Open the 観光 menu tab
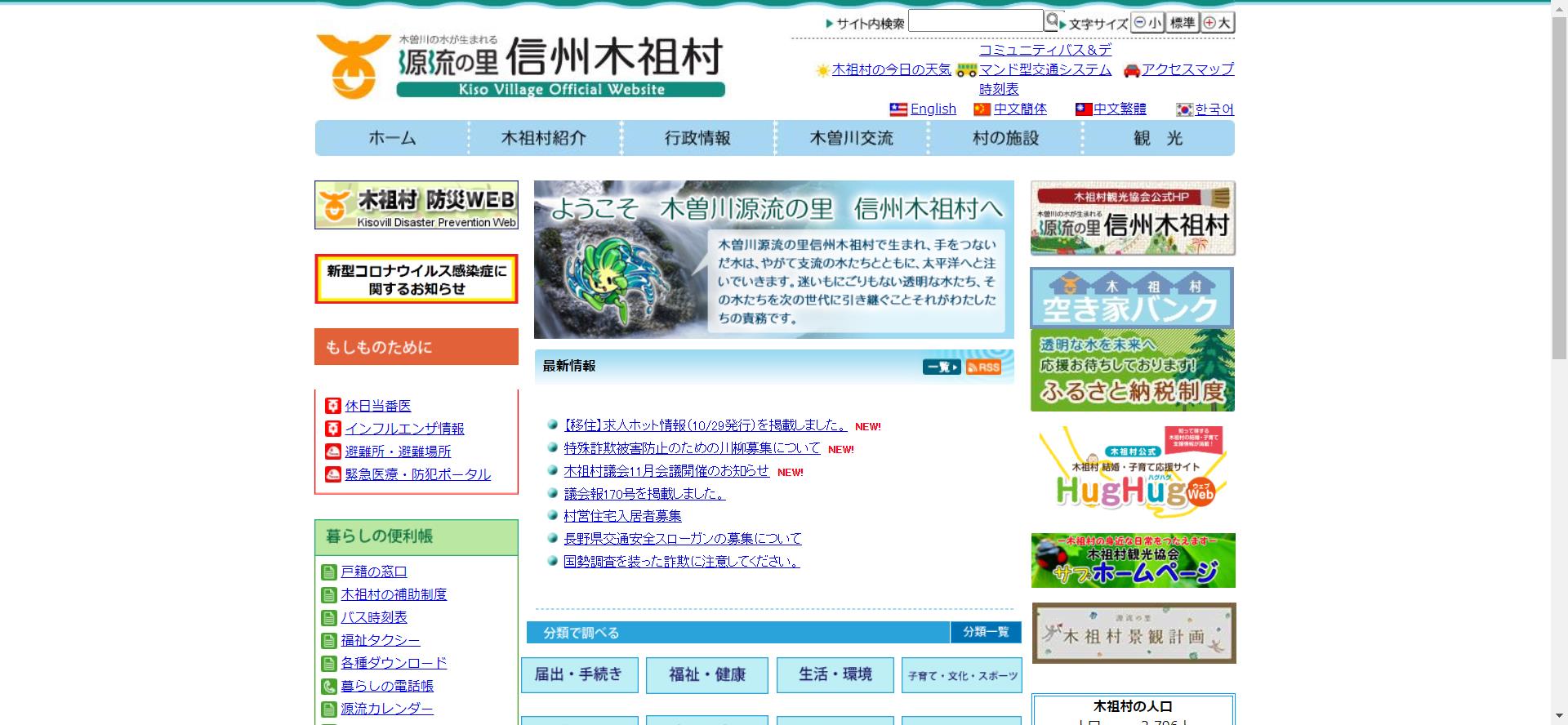This screenshot has width=1568, height=725. click(x=1157, y=138)
